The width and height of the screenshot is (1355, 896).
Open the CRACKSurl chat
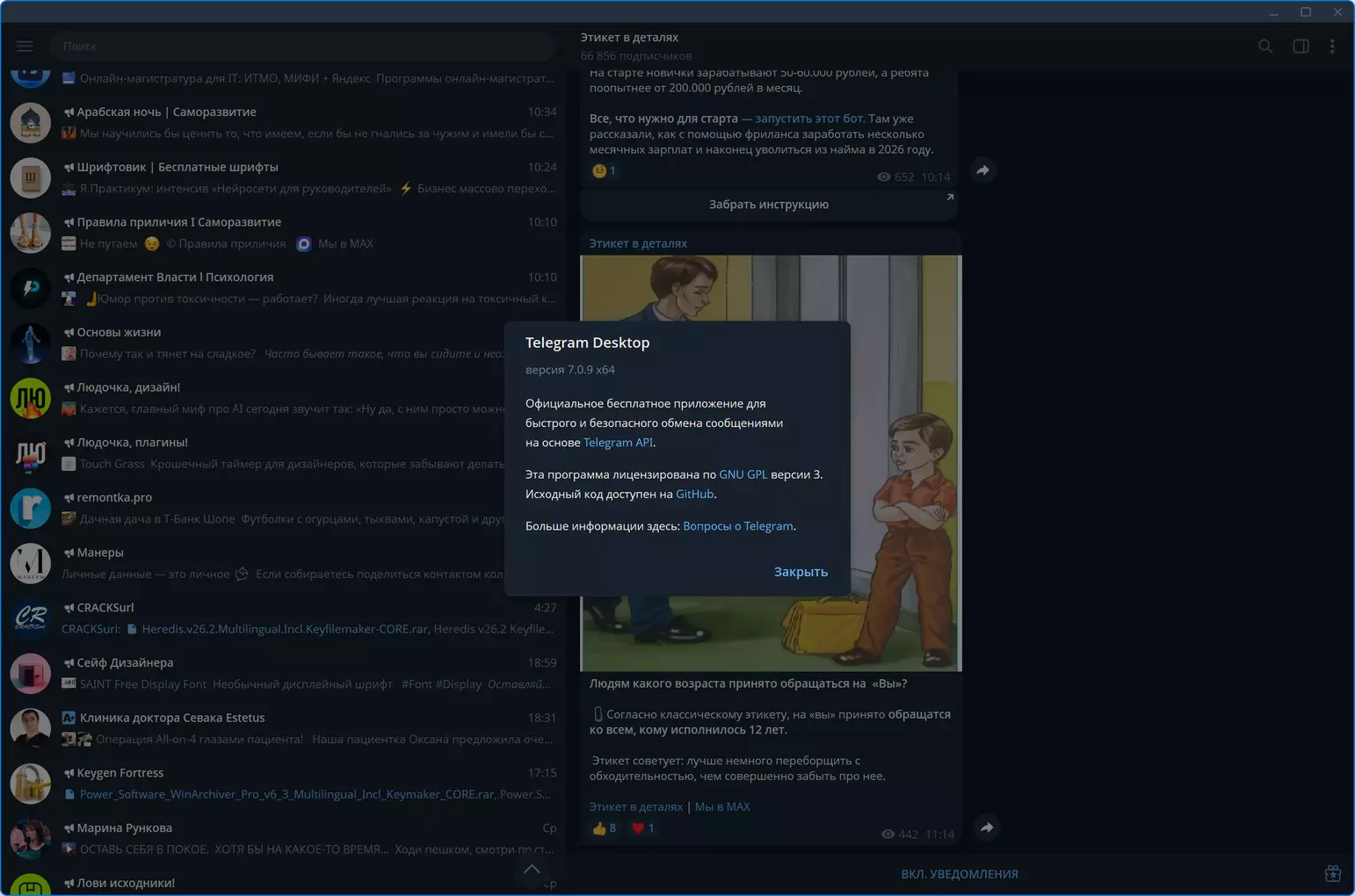283,618
